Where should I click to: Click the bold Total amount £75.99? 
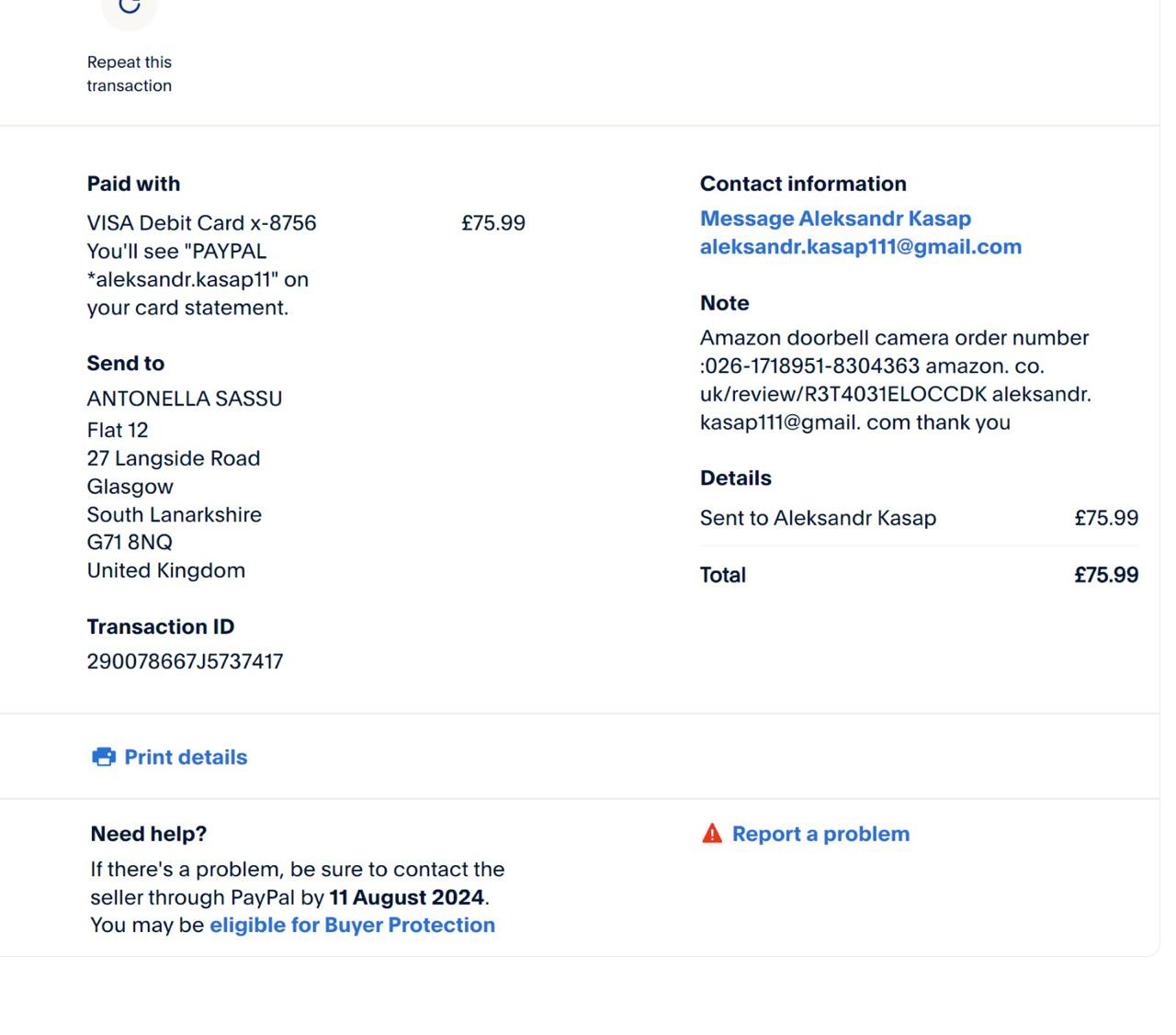[1105, 575]
